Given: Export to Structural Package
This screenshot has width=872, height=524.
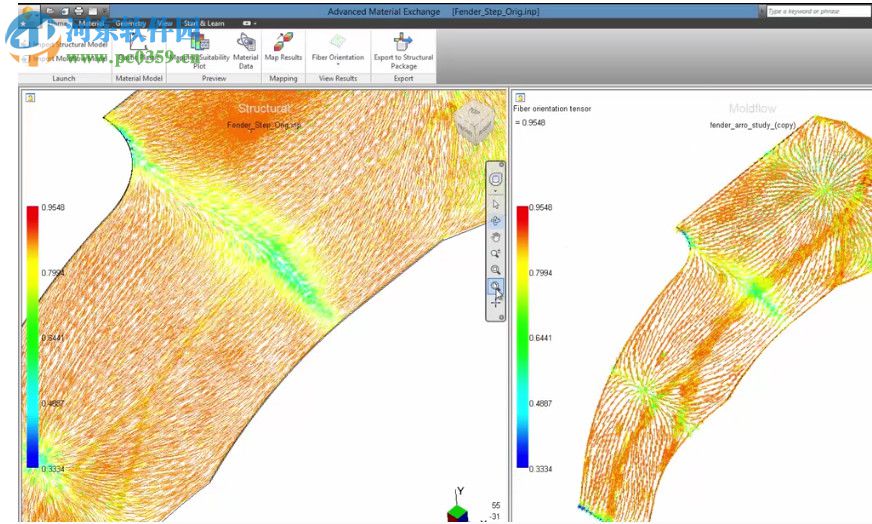Looking at the screenshot, I should [x=403, y=51].
